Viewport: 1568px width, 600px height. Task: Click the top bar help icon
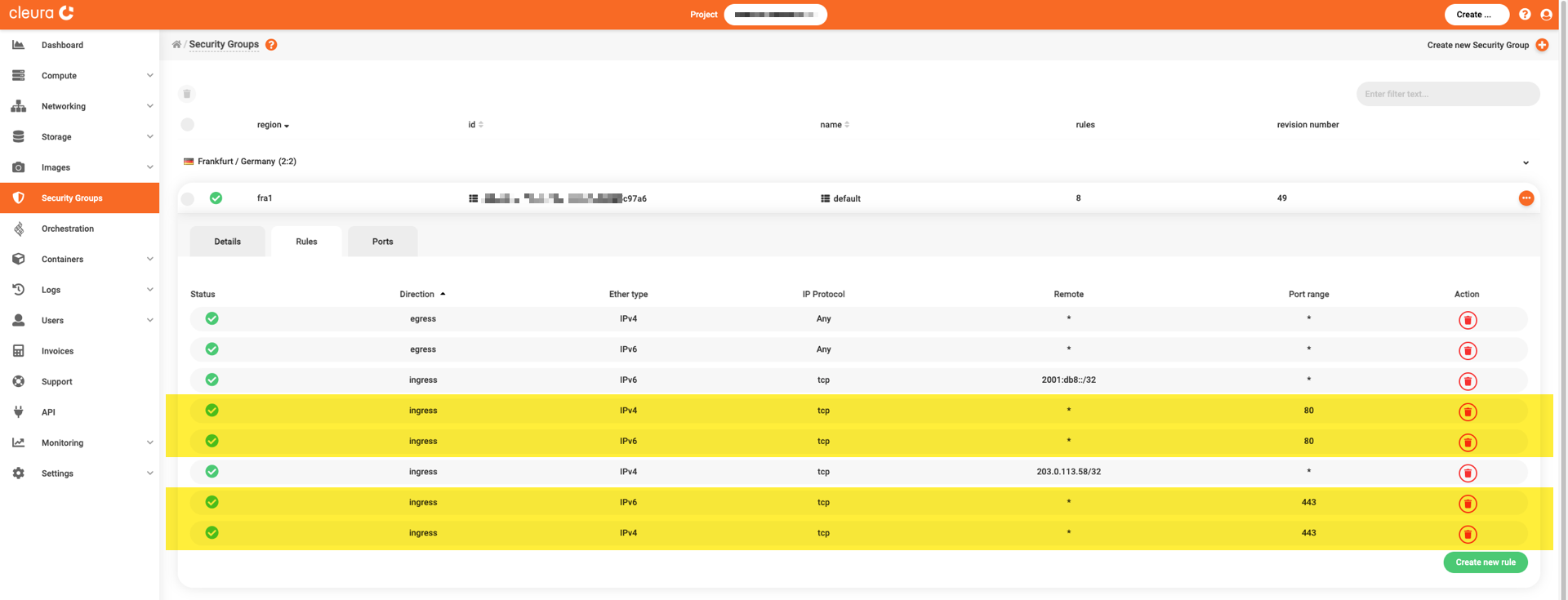point(1525,15)
